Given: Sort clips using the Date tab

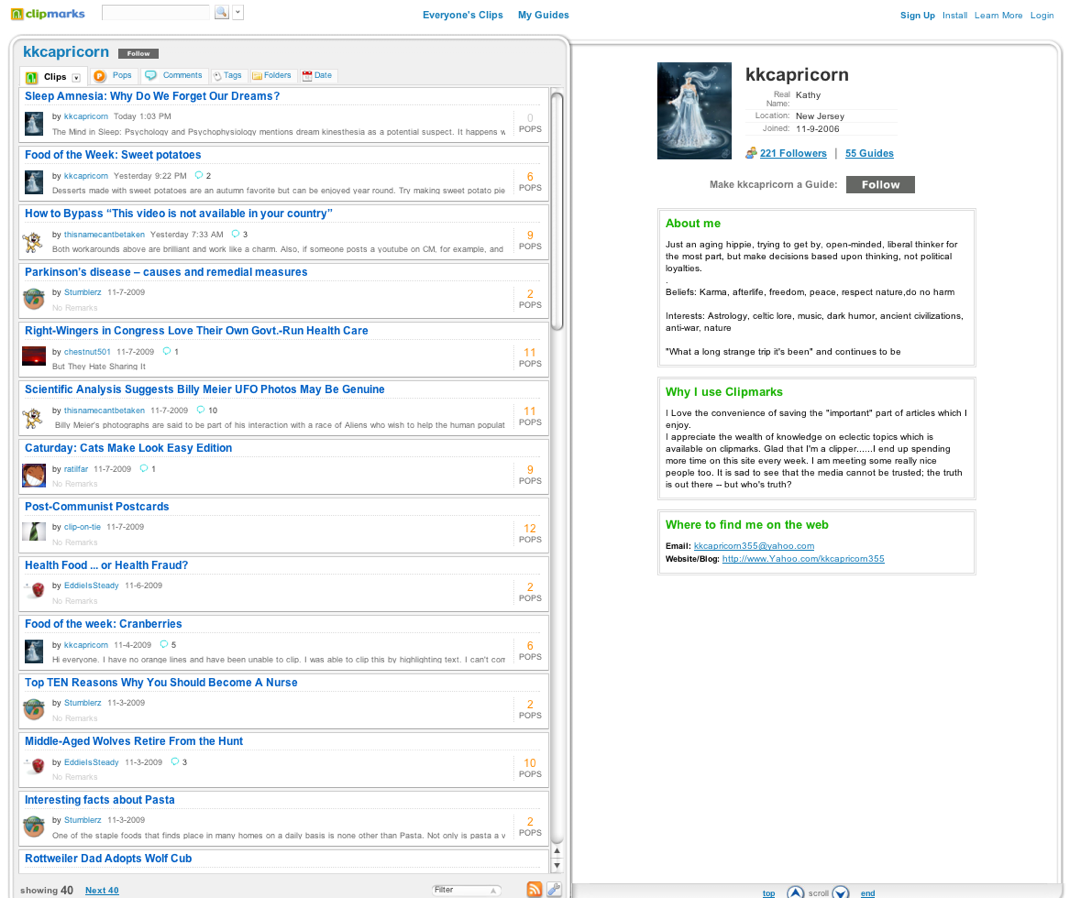Looking at the screenshot, I should click(x=317, y=76).
